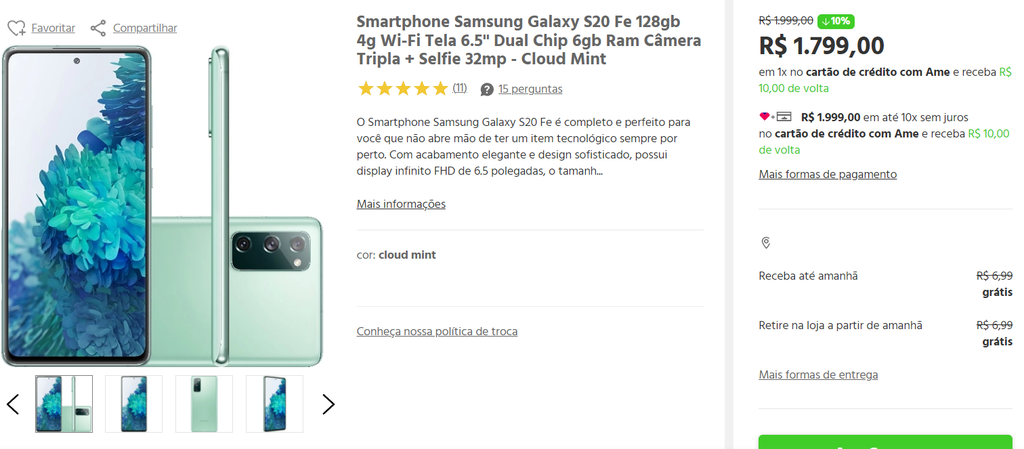
Task: Show next thumbnails with right arrow
Action: pos(328,404)
